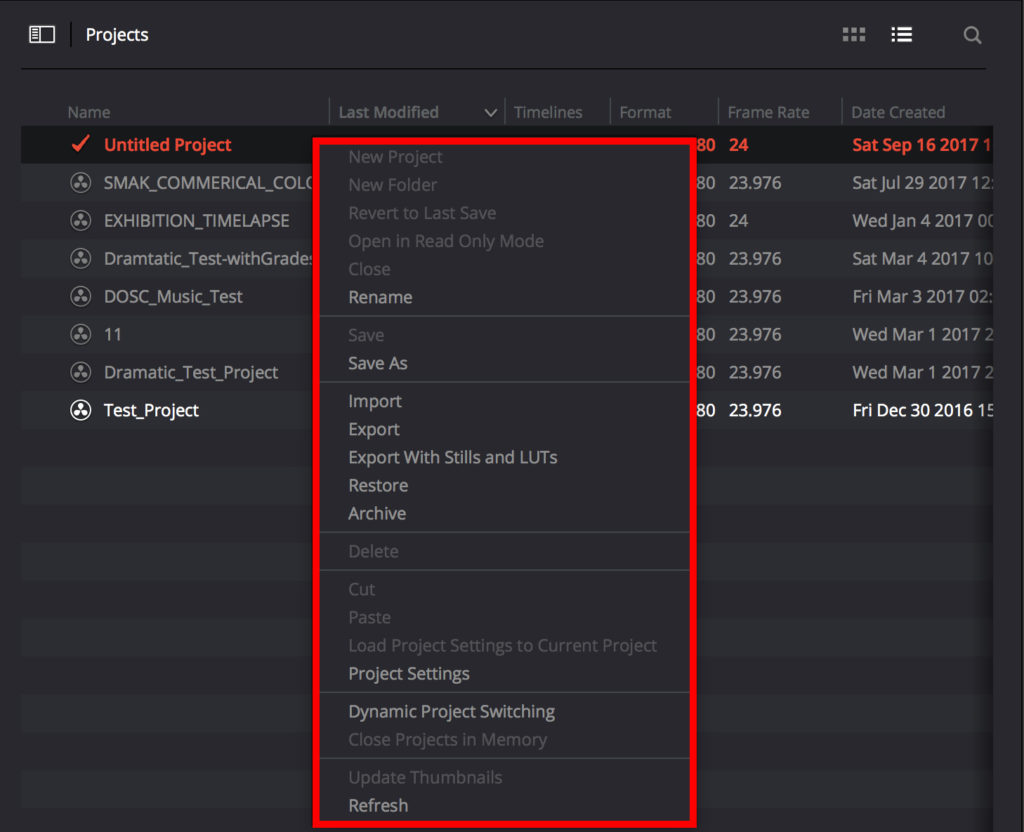Select Restore in the context menu

pos(378,485)
